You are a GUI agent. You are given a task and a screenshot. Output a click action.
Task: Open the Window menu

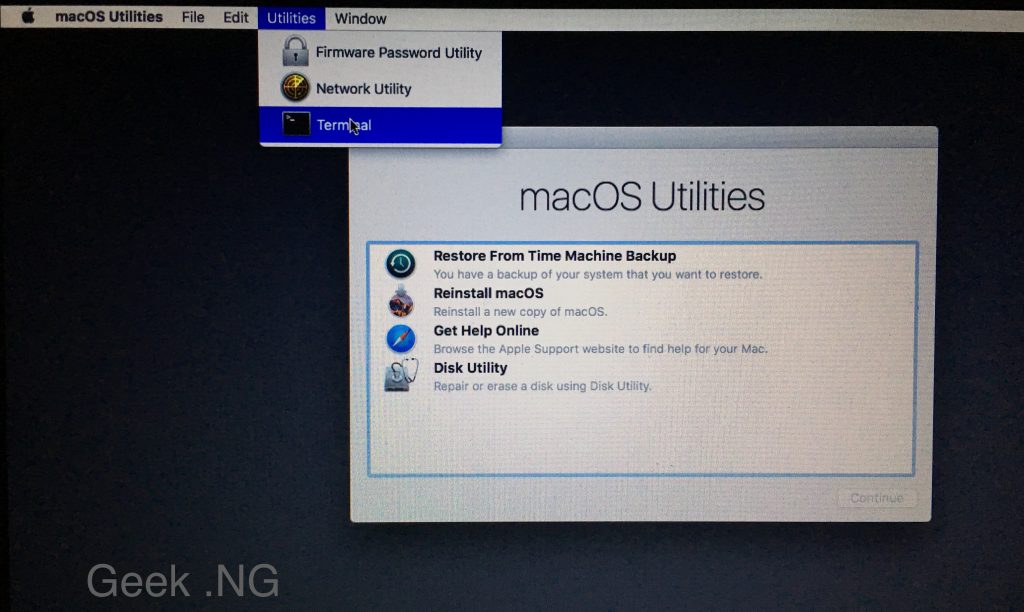[360, 18]
